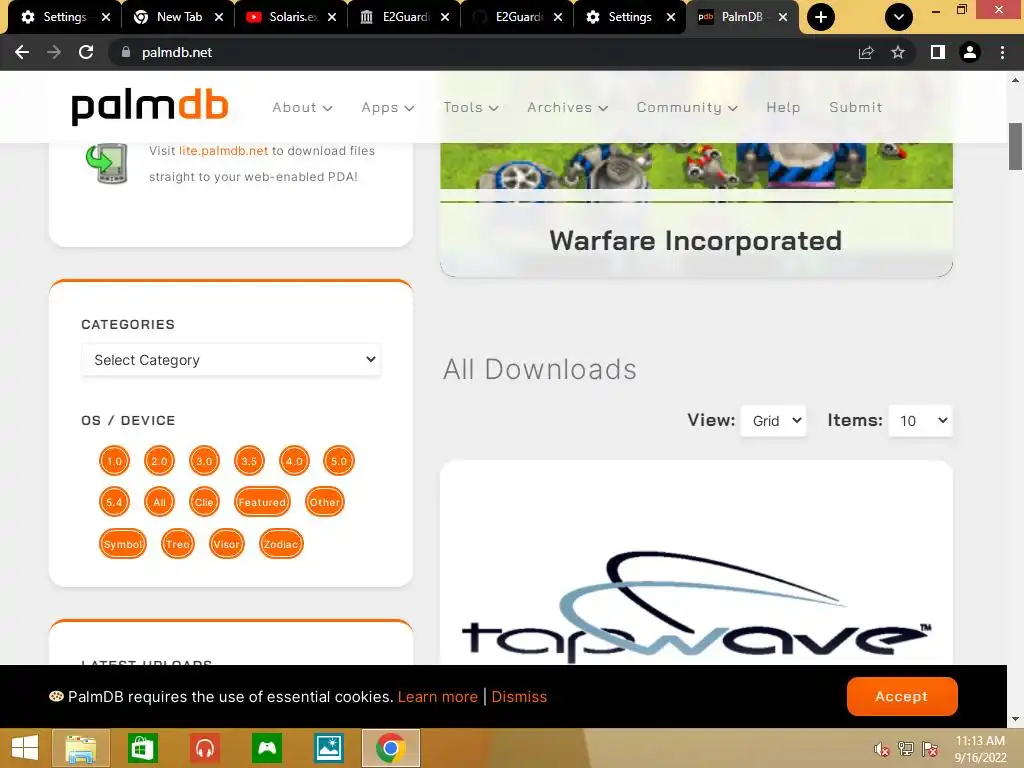Select the Clie device tag
This screenshot has height=768, width=1024.
pos(204,502)
